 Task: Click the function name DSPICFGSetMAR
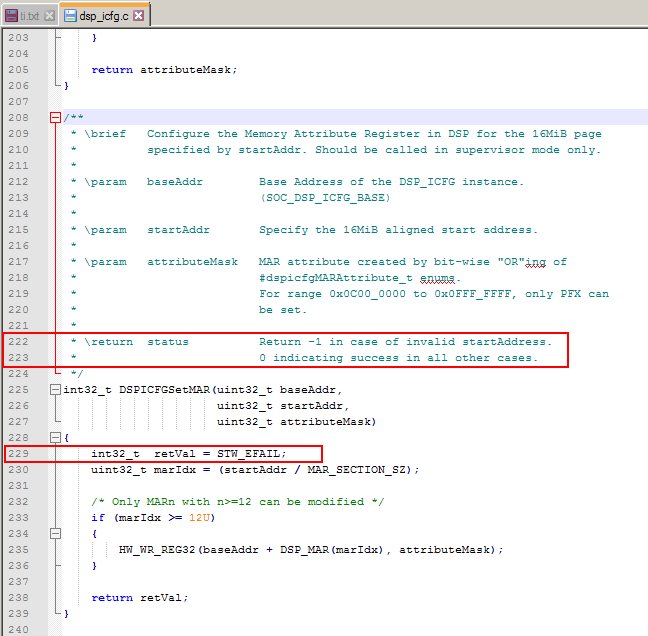point(164,390)
